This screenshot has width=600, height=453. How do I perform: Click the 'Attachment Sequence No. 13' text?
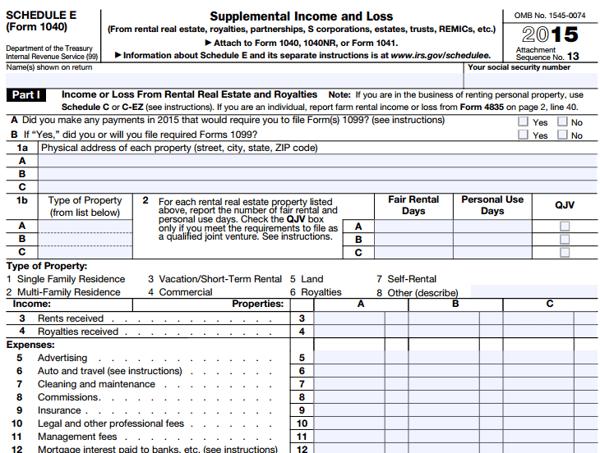[547, 54]
